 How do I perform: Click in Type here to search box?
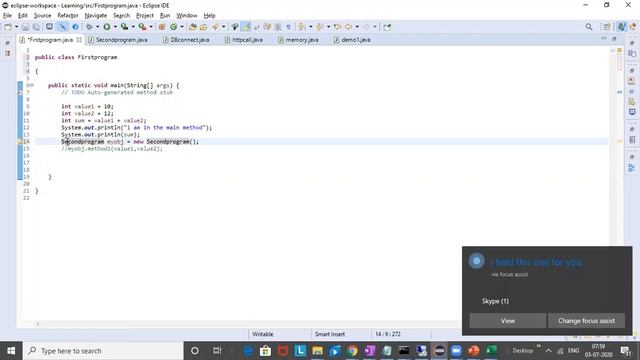103,351
